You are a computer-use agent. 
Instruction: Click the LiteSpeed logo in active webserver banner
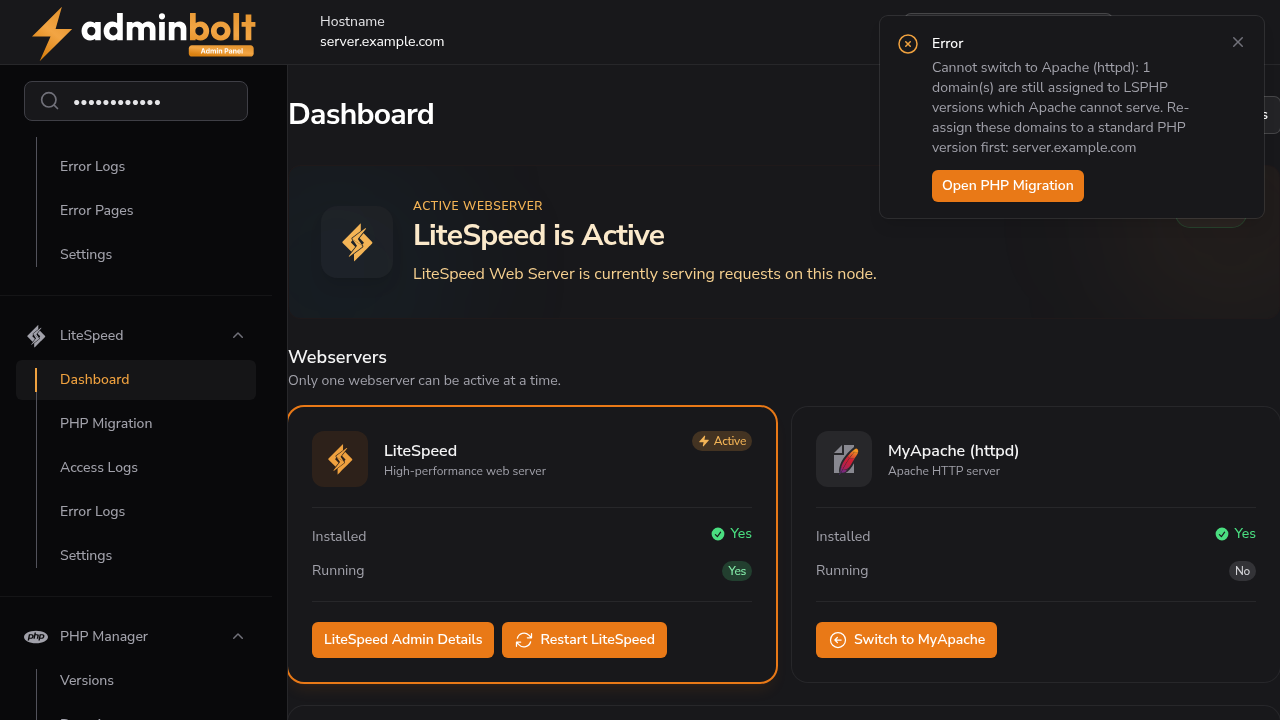coord(357,242)
